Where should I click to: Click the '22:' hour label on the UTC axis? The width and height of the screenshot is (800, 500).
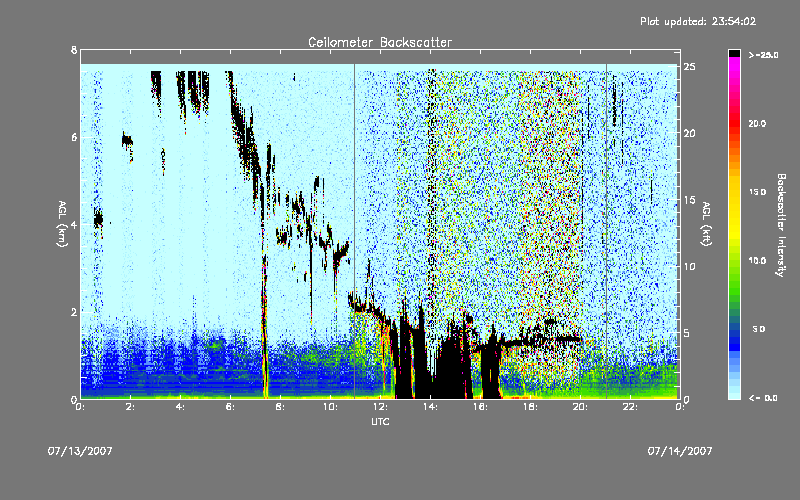[x=631, y=407]
